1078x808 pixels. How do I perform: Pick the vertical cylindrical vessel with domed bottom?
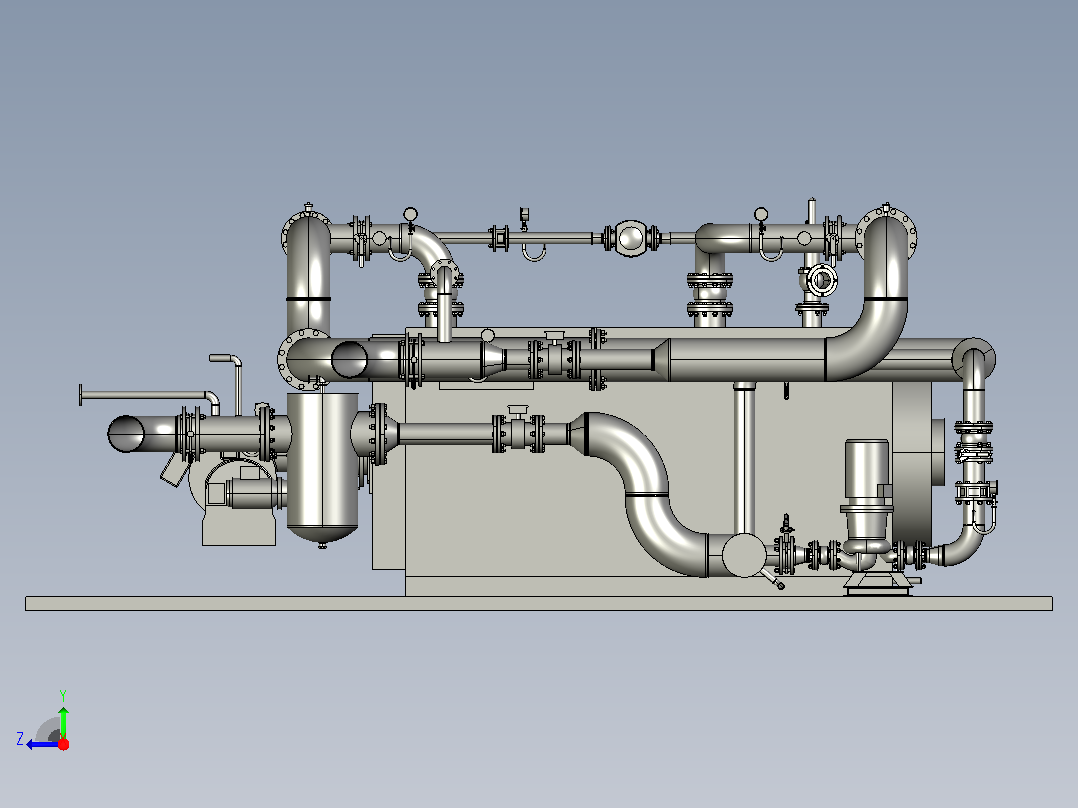322,468
